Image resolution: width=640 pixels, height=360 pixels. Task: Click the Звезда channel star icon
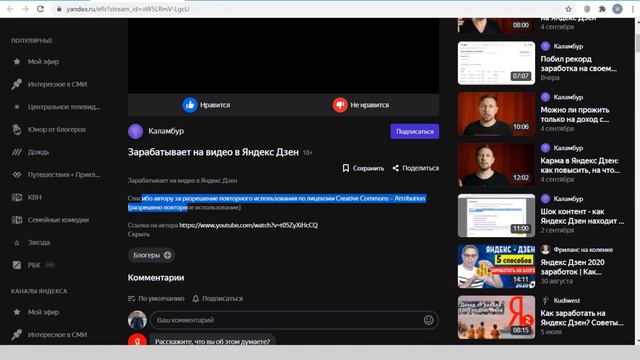[17, 242]
